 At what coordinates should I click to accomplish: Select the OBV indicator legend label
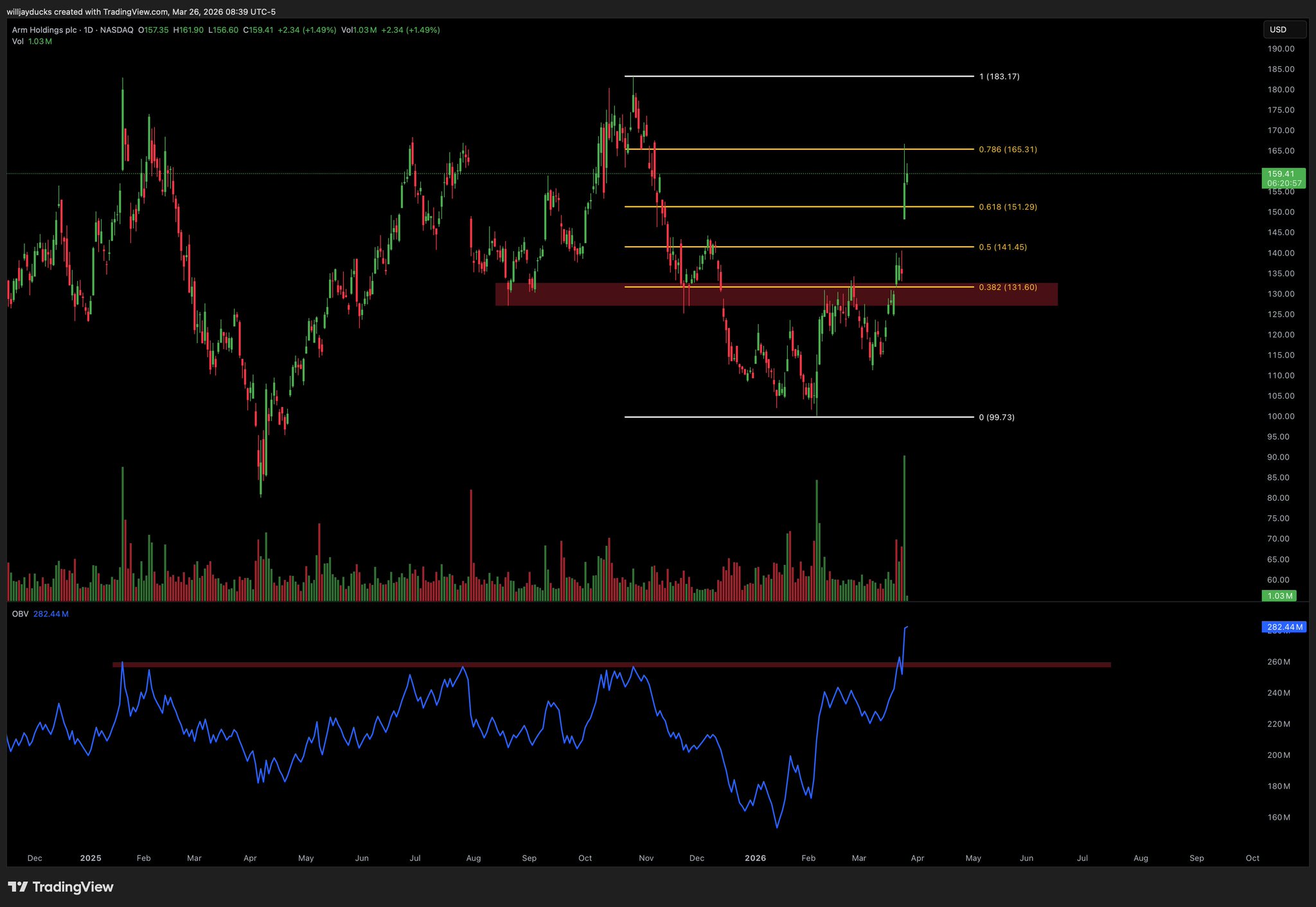[x=20, y=614]
